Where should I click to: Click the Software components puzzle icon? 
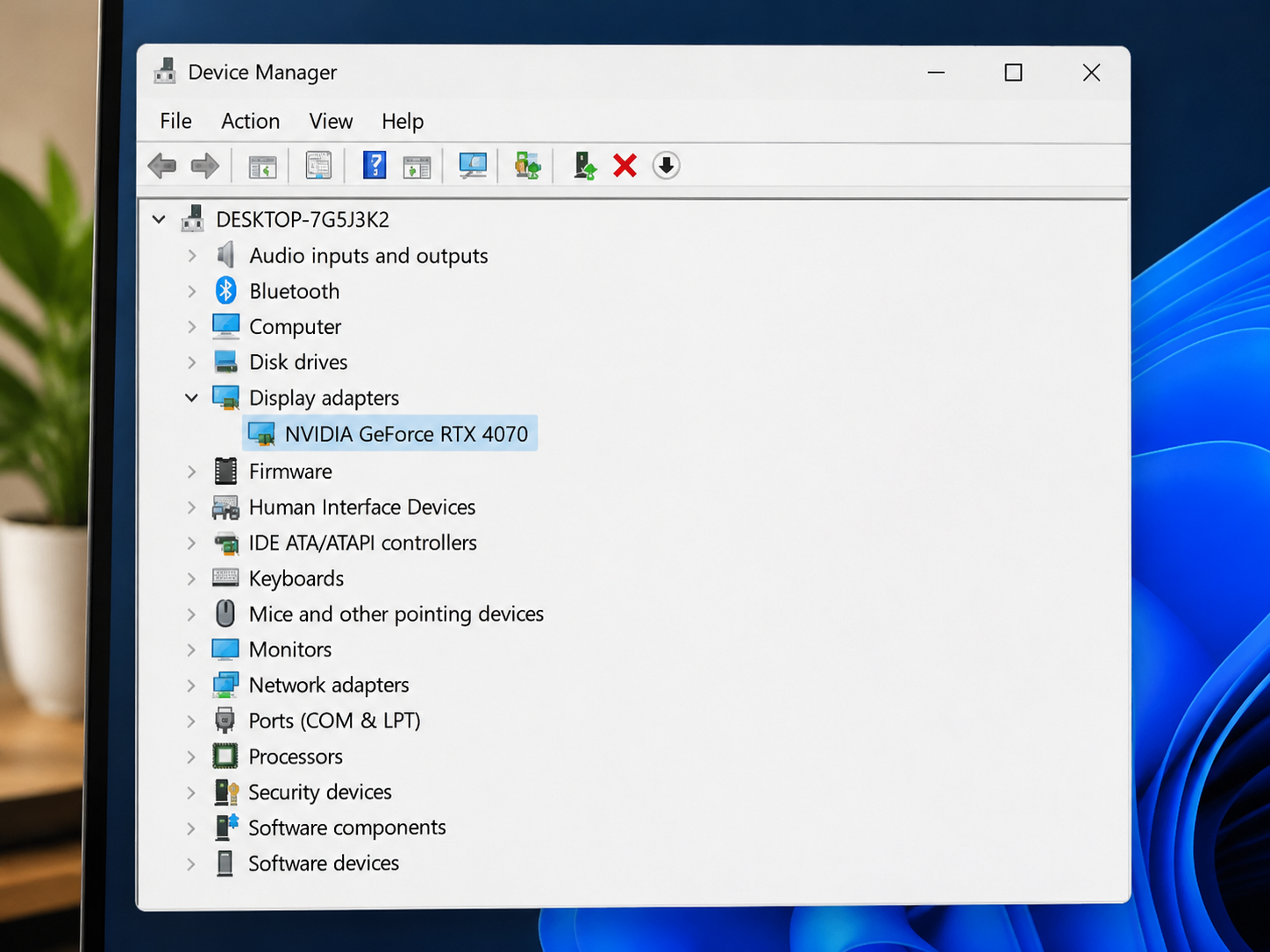[226, 827]
